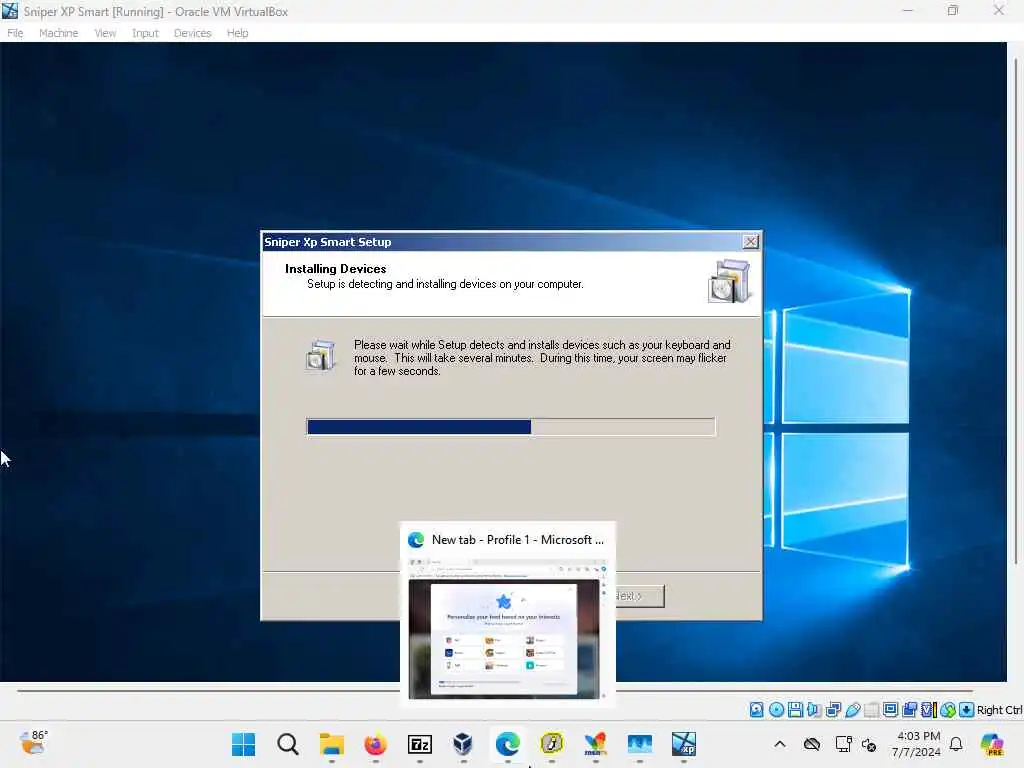Open the View menu

click(104, 33)
